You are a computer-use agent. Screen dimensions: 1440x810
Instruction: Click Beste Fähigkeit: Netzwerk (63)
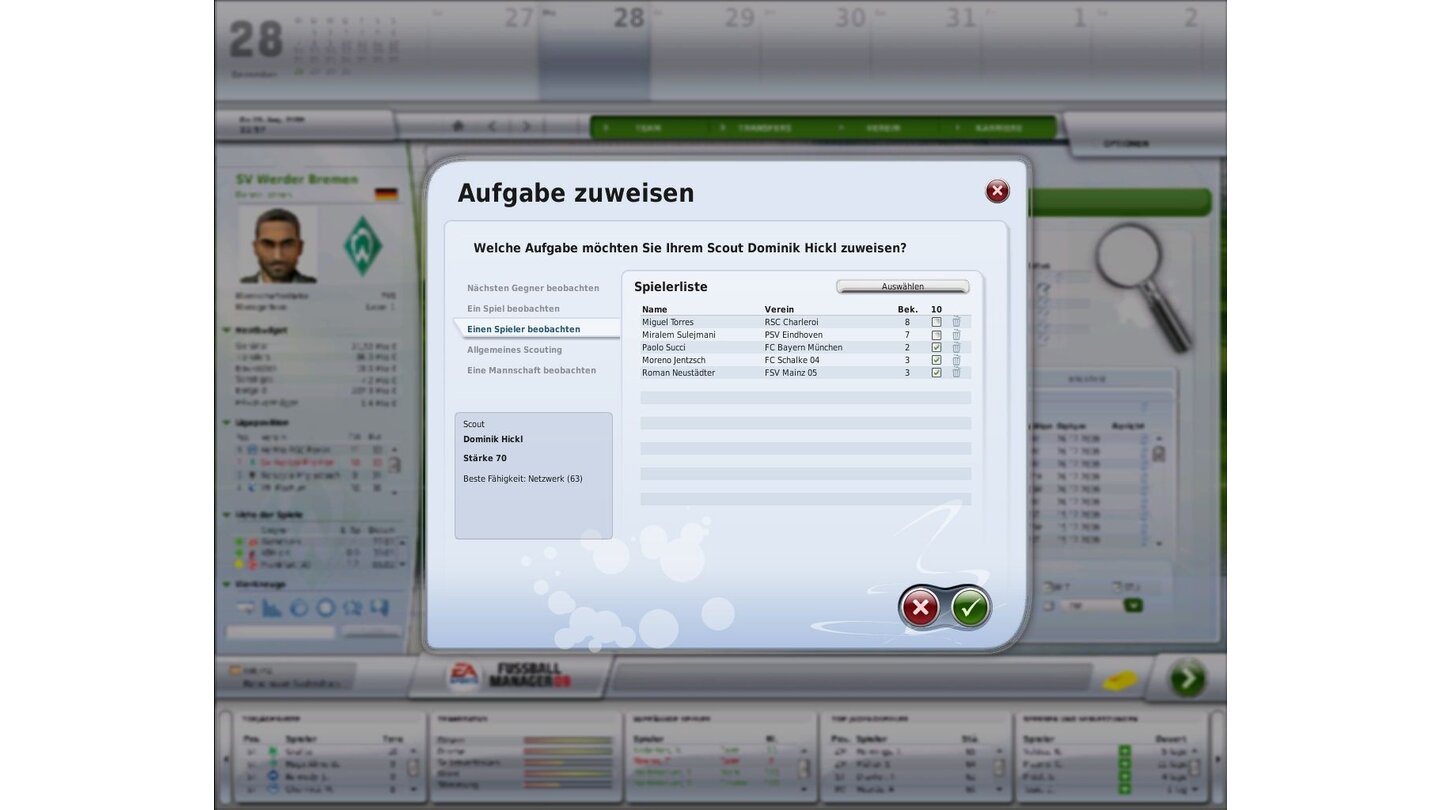(522, 479)
